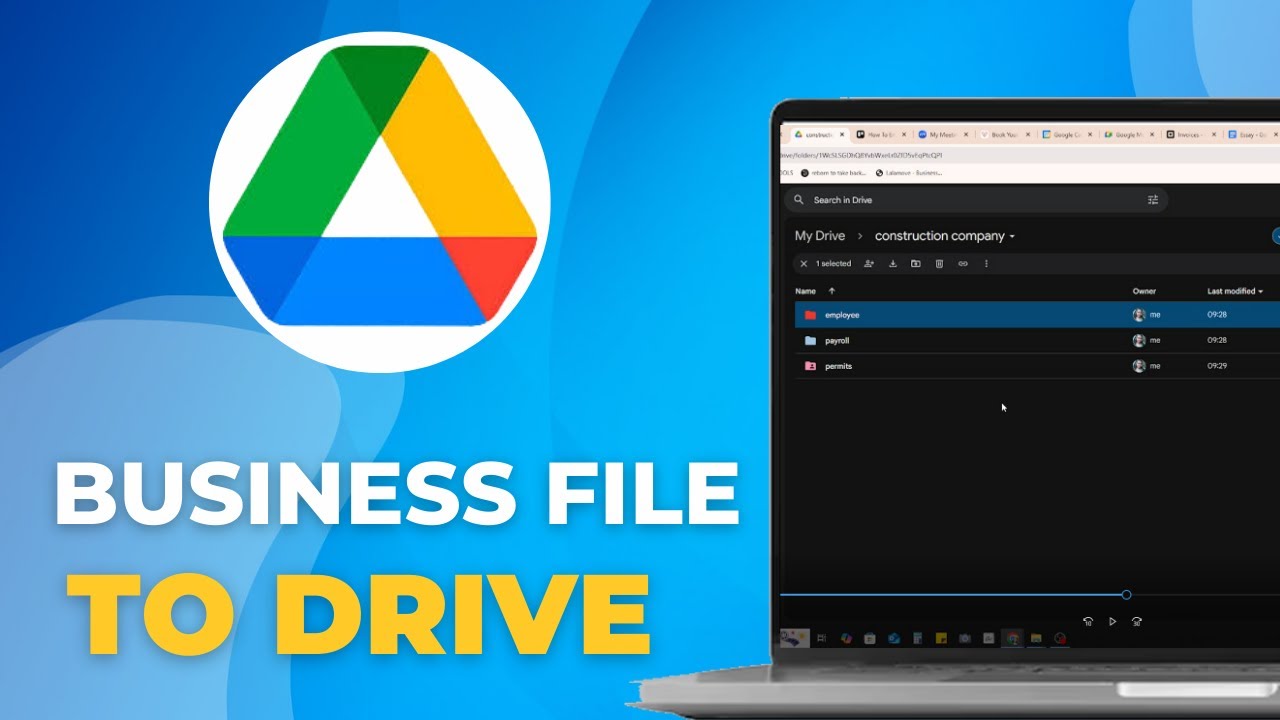
Task: Skip the video forward 30 seconds
Action: tap(1137, 621)
